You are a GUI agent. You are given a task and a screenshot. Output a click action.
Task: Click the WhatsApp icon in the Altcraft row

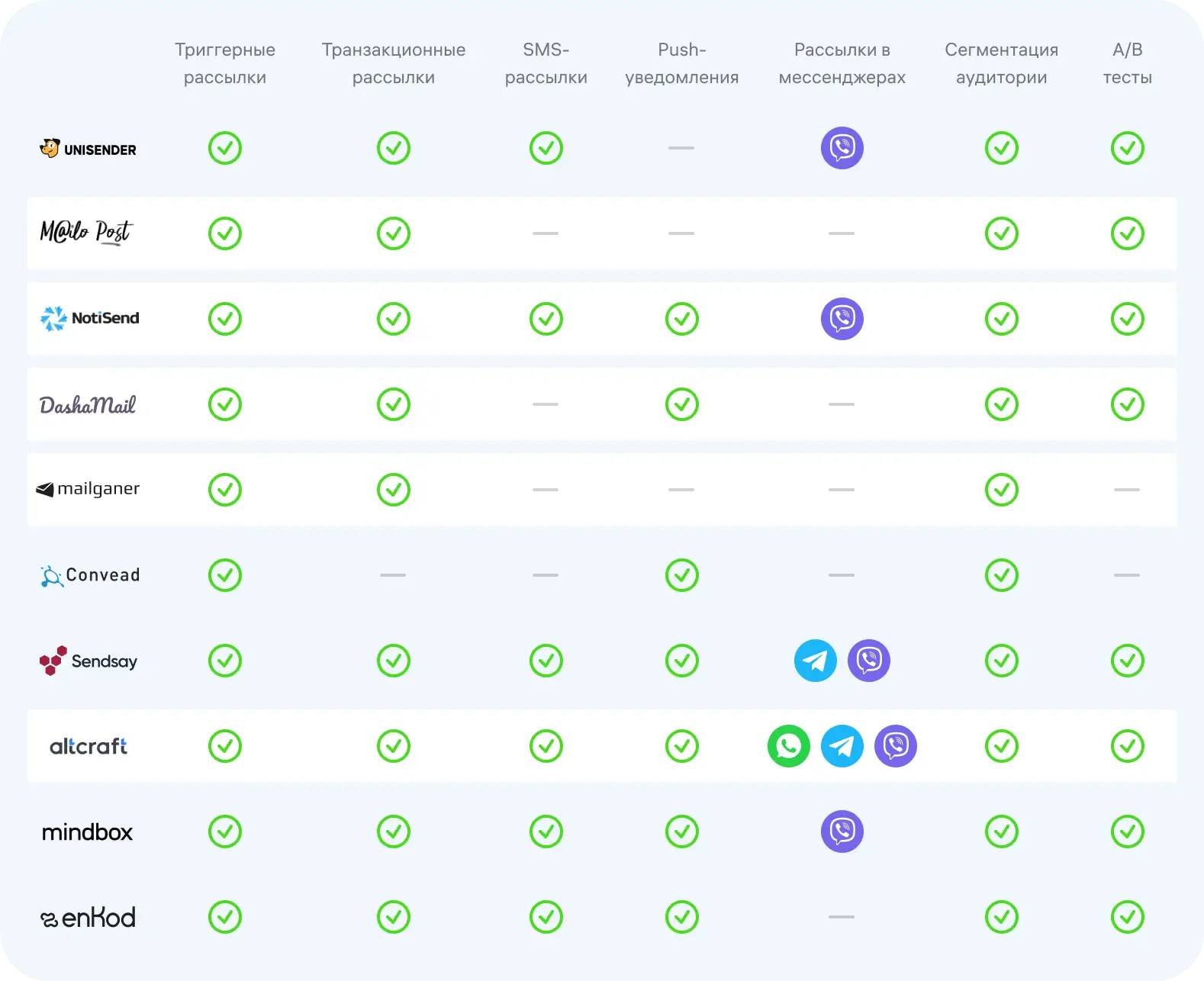tap(788, 746)
